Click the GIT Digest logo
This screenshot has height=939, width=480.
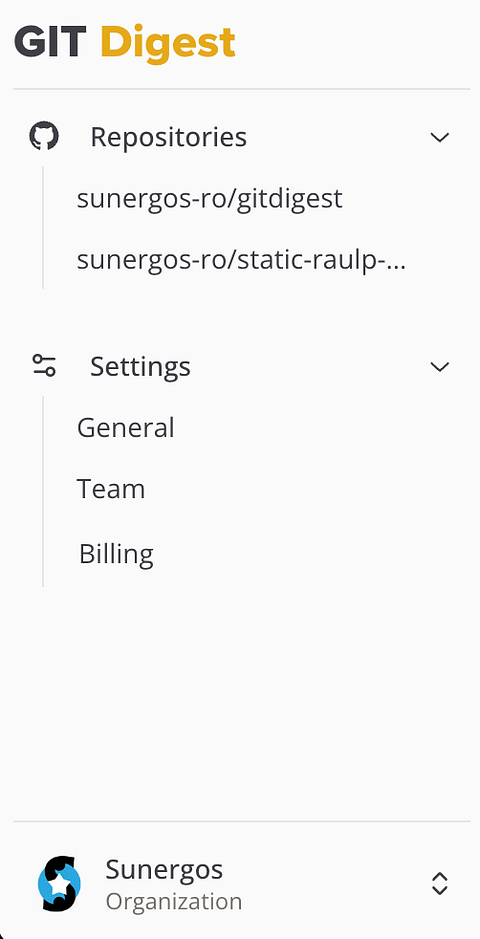(x=124, y=43)
